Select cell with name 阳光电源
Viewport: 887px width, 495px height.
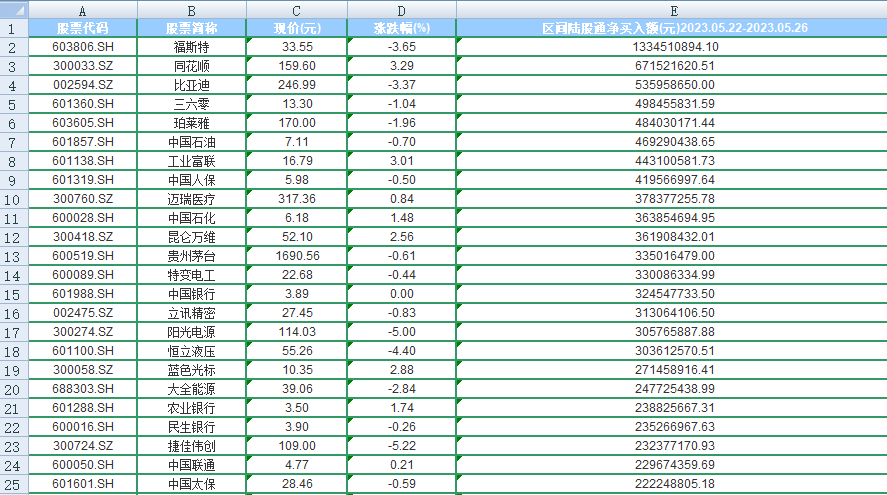192,332
